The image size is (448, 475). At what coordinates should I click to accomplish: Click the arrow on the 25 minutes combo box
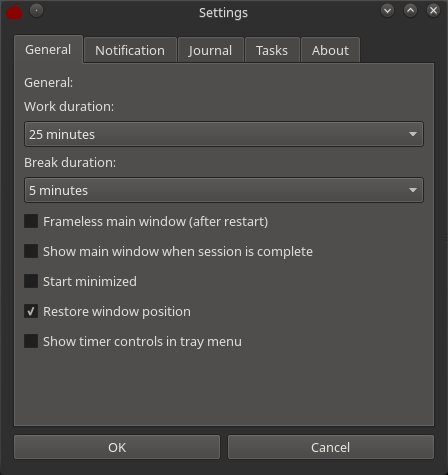point(413,134)
